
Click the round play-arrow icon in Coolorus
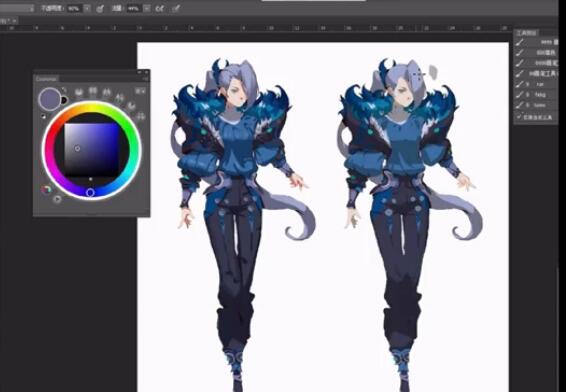coord(57,199)
